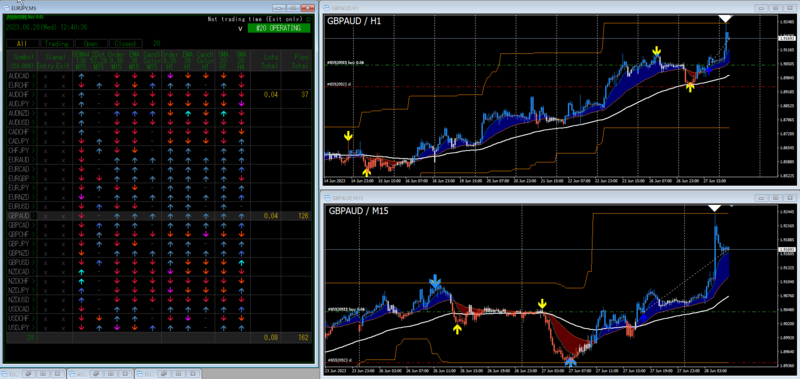Click the cyan SEMA4 arrow for NZDCAD
Viewport: 800px width, 379px height.
[81, 272]
